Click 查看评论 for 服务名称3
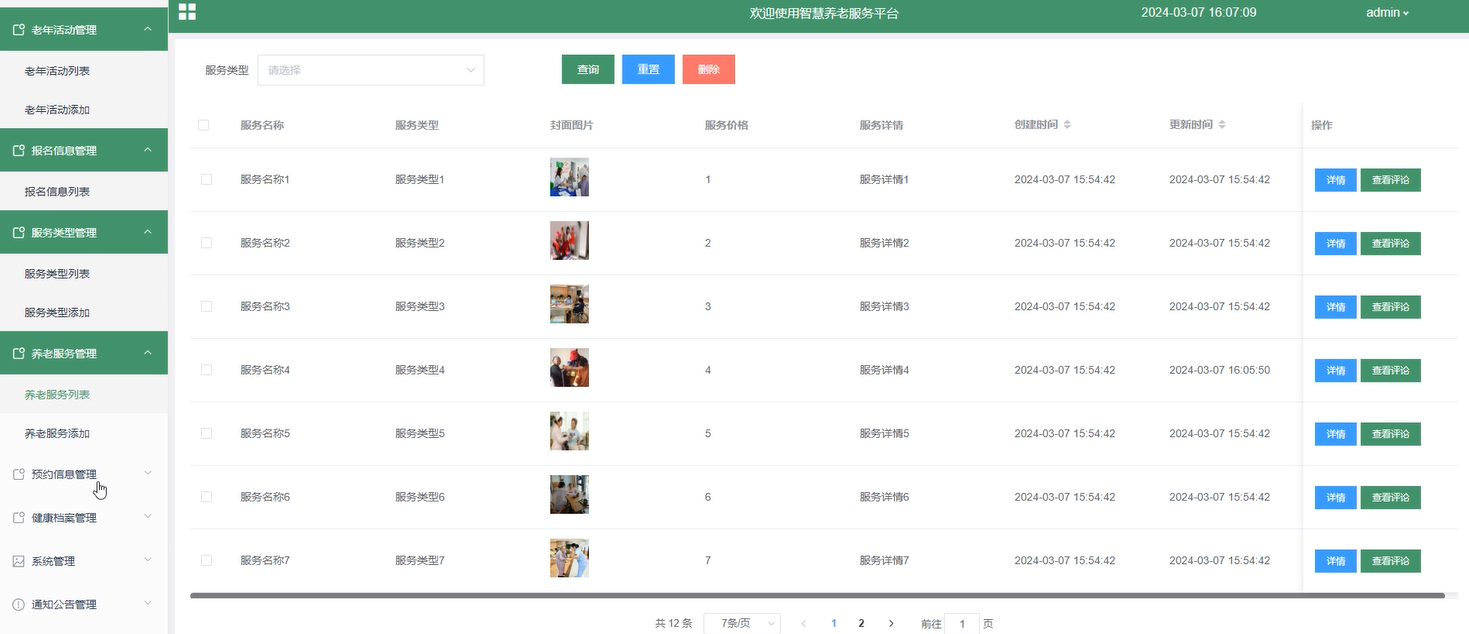 point(1390,307)
